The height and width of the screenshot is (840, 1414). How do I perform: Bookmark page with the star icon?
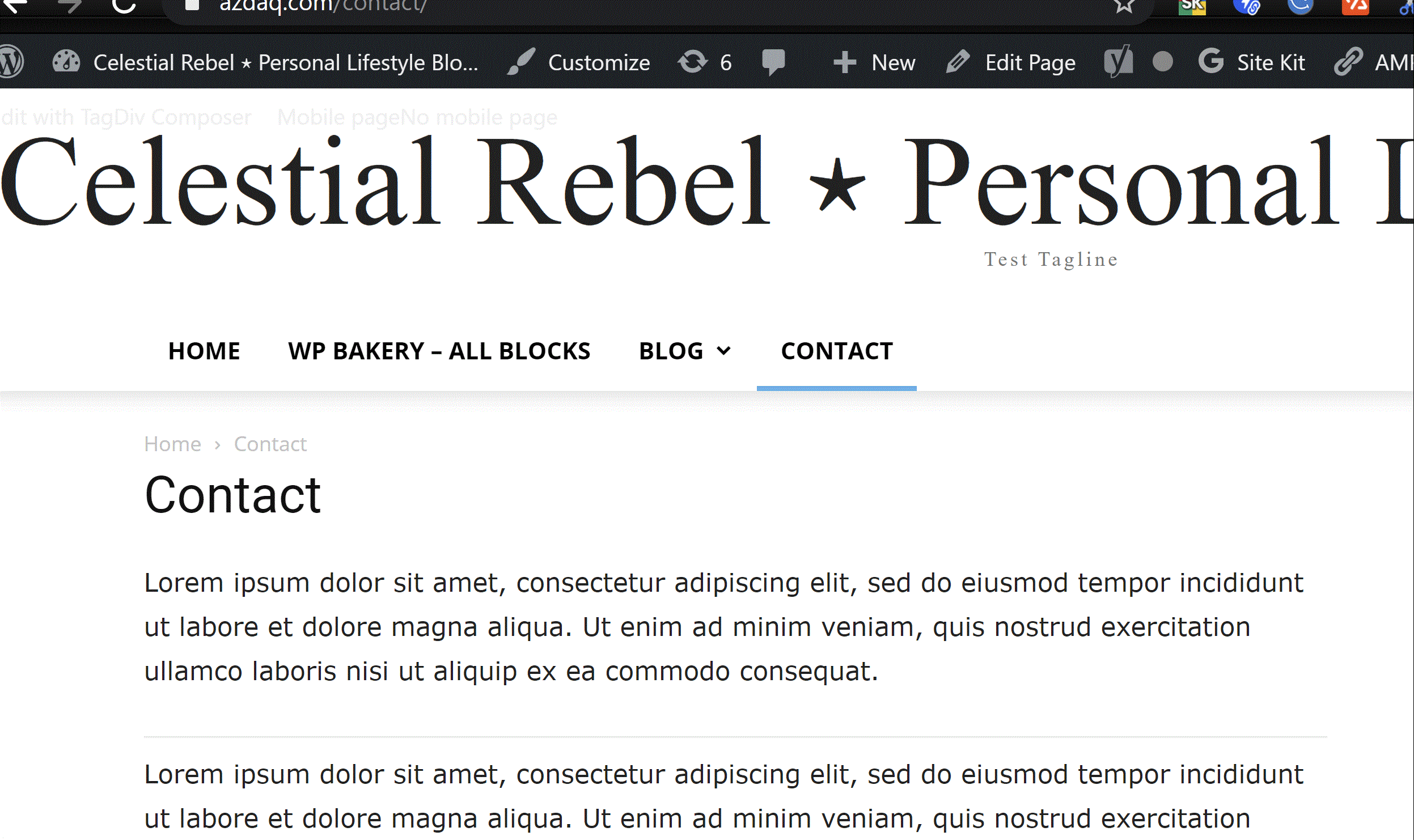1124,6
